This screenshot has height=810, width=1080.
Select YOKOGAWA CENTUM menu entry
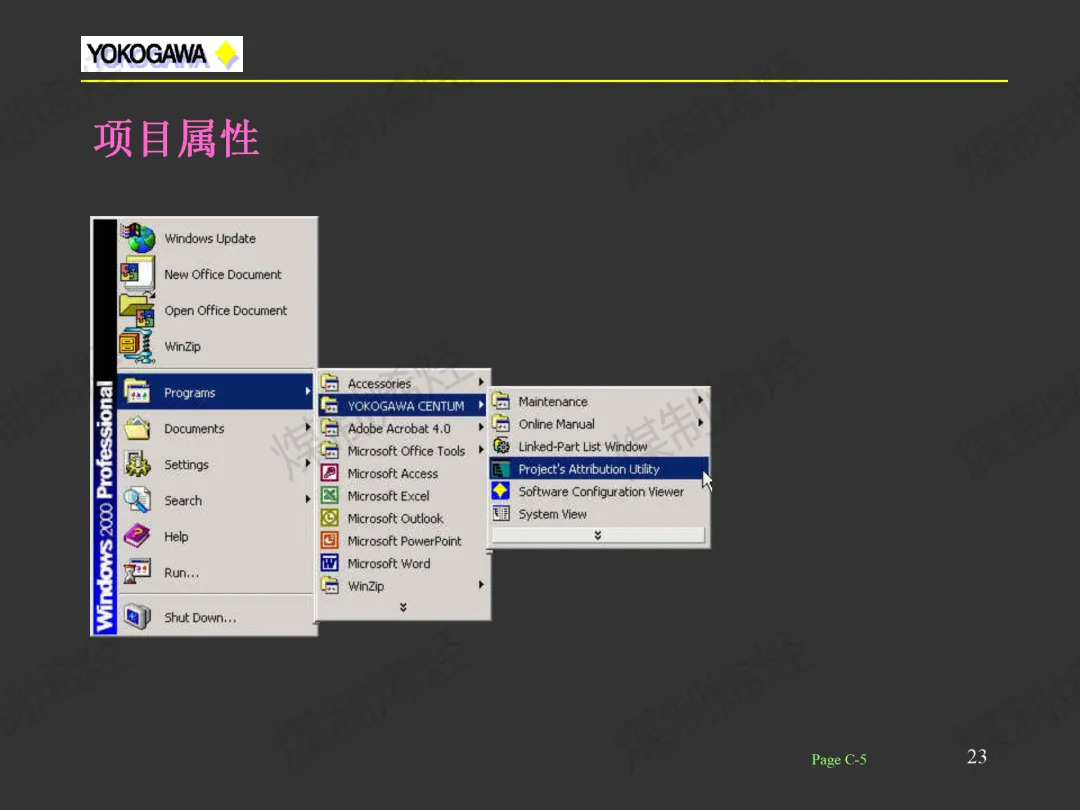pyautogui.click(x=404, y=405)
